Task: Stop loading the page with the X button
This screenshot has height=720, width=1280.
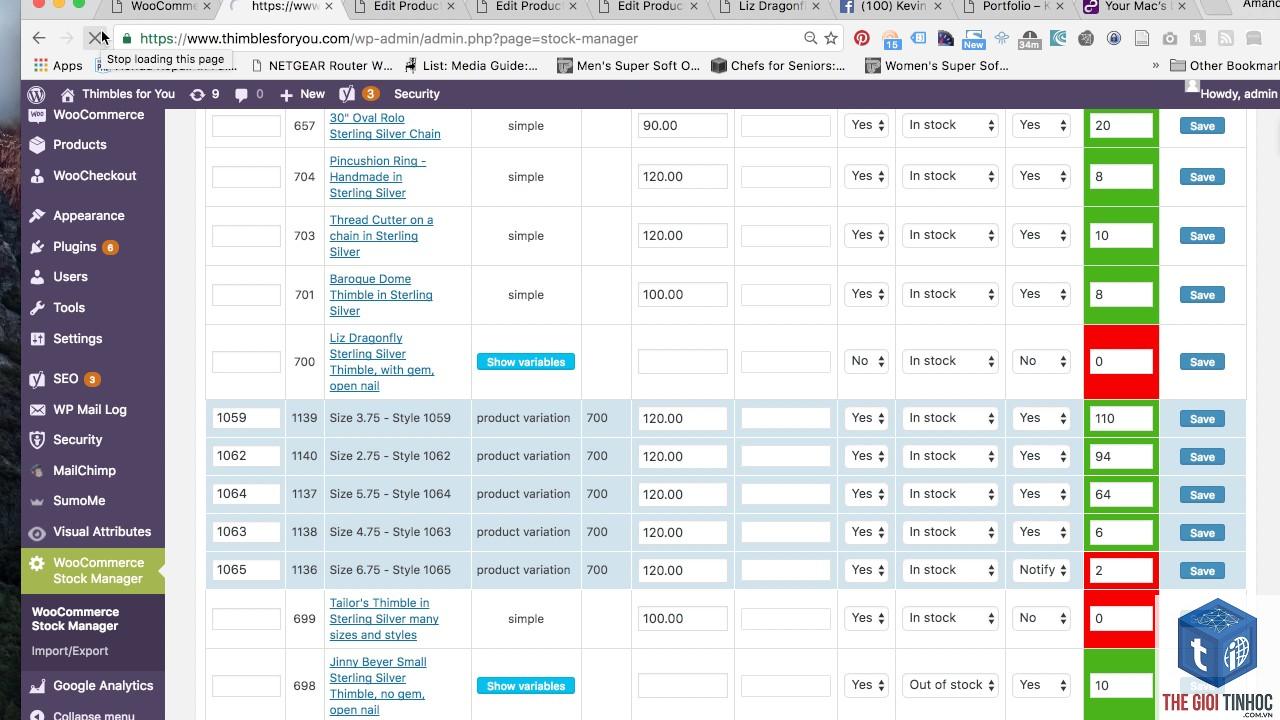Action: click(95, 38)
